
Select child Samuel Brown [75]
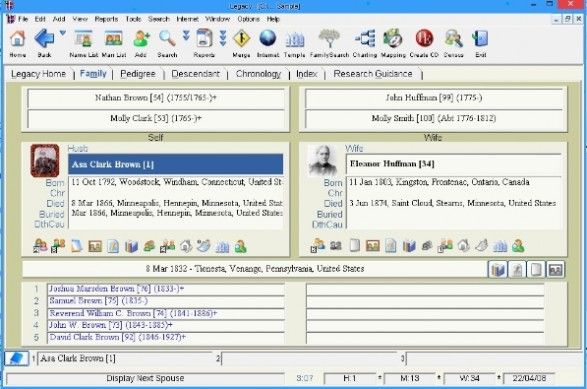pos(166,301)
